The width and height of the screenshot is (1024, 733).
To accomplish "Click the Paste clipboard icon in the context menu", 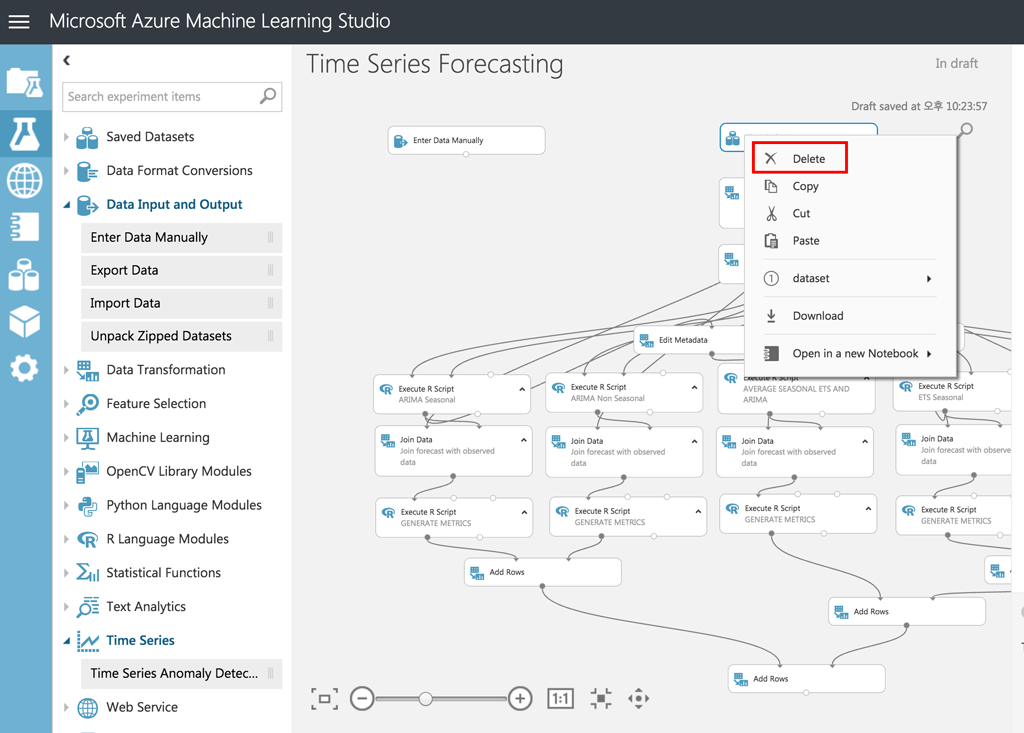I will (x=771, y=240).
